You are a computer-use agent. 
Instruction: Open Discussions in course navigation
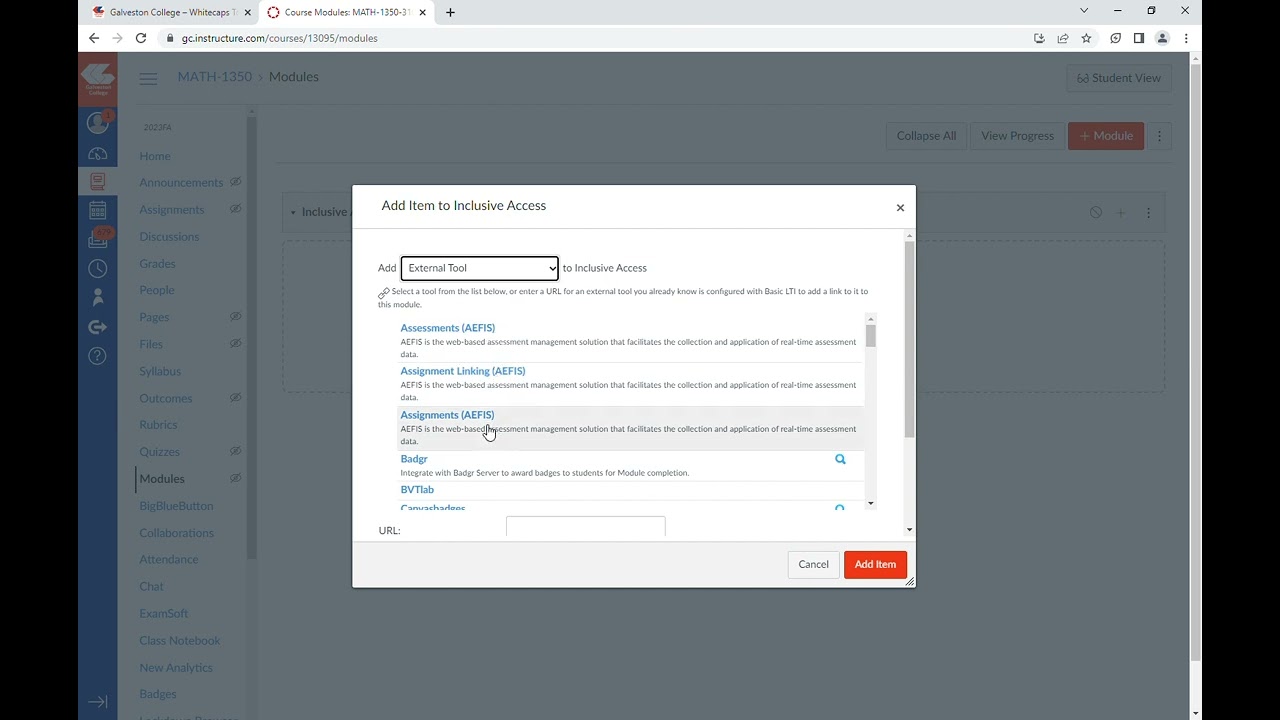(x=169, y=237)
